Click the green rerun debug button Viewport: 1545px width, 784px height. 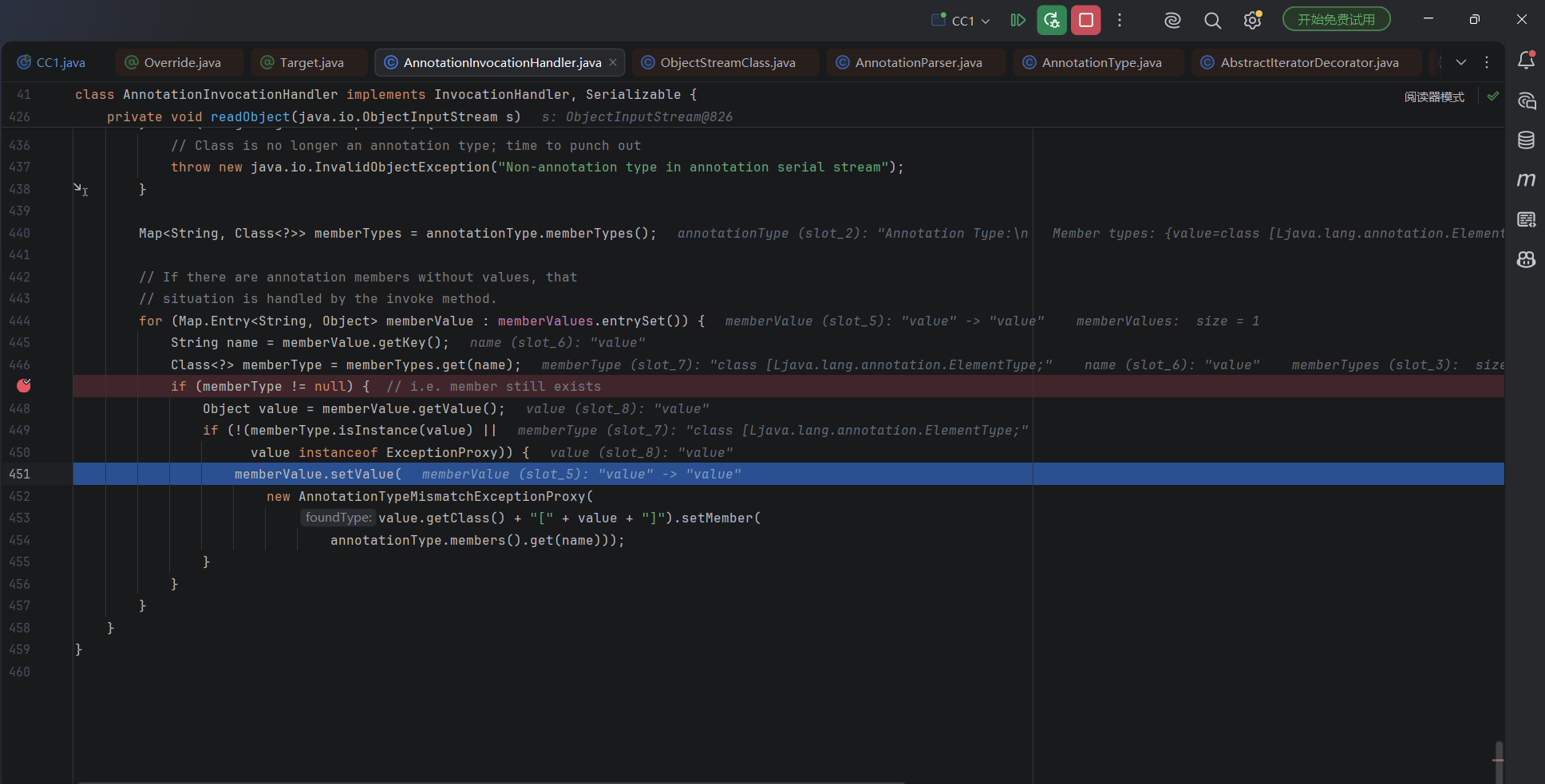coord(1052,20)
